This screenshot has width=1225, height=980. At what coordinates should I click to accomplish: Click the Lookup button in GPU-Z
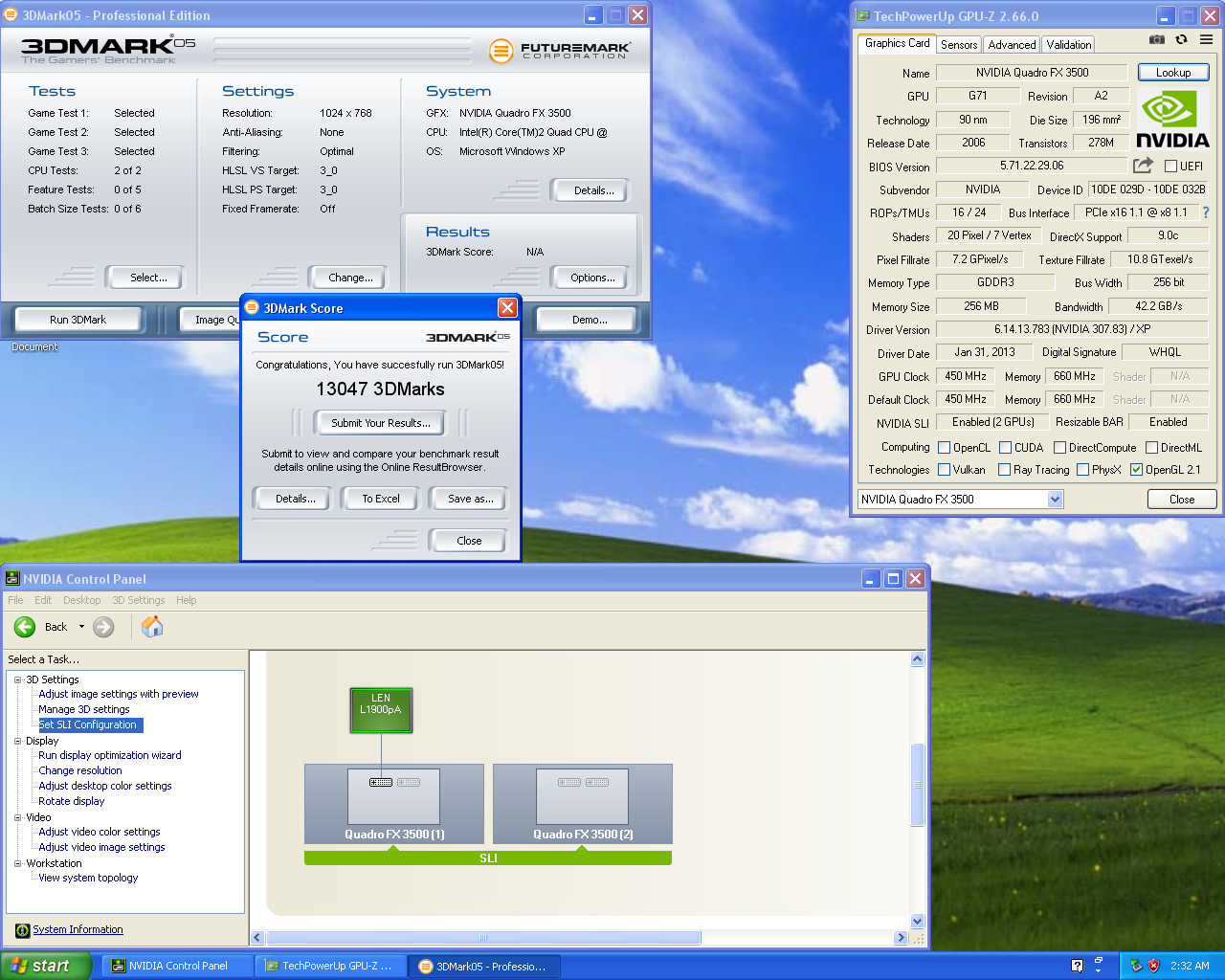tap(1173, 73)
